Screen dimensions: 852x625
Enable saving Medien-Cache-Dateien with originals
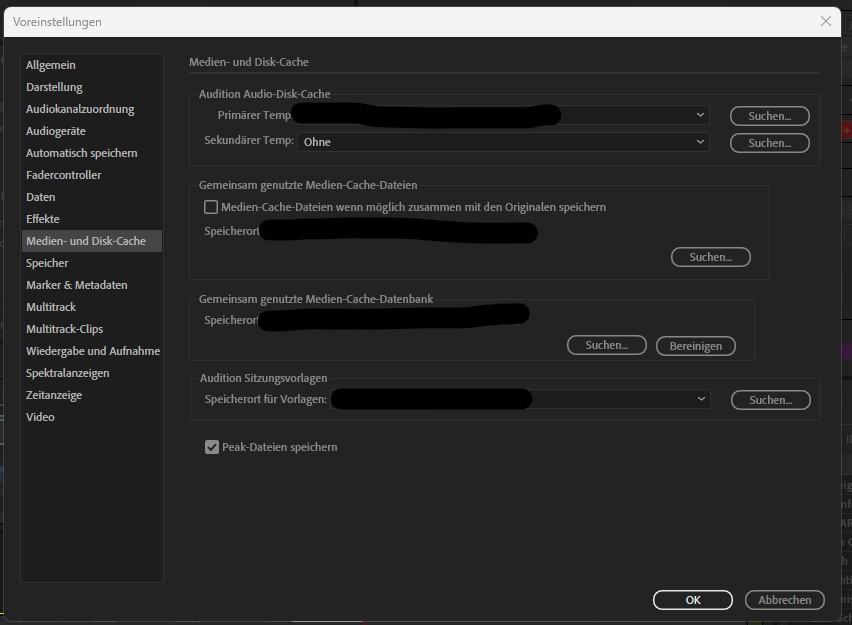pos(211,207)
